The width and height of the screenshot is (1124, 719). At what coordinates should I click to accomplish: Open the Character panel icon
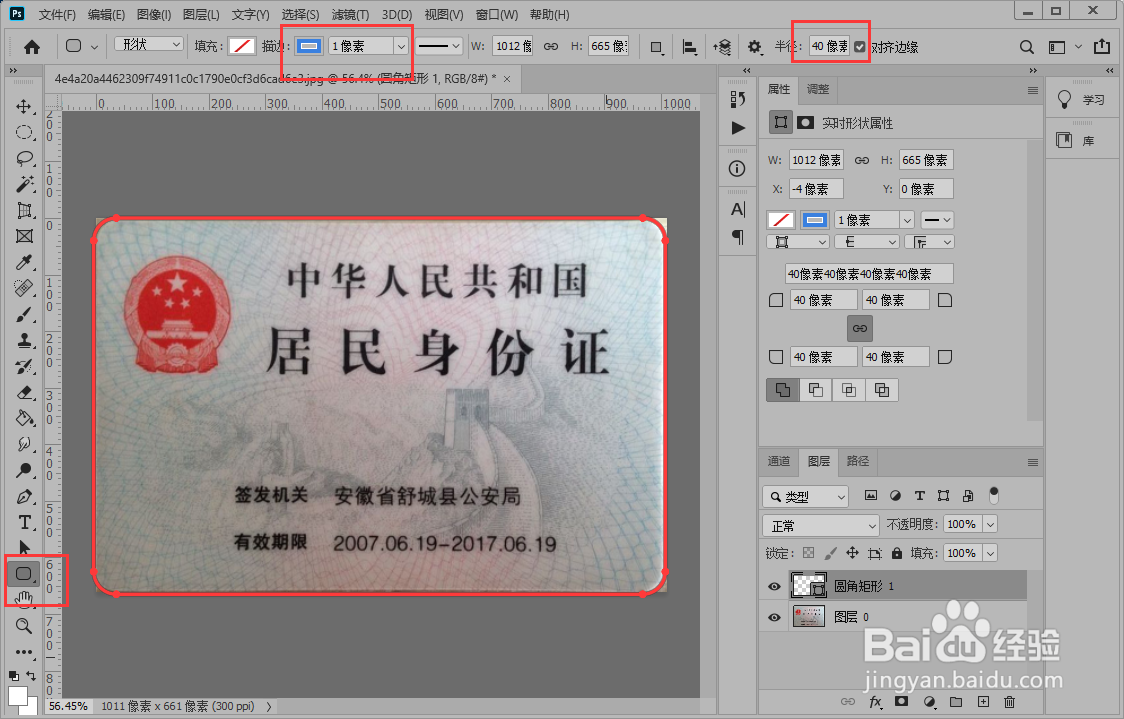[x=738, y=209]
